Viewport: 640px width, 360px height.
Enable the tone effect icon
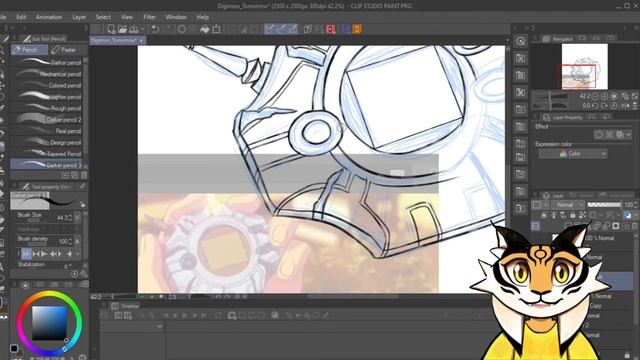[x=609, y=134]
